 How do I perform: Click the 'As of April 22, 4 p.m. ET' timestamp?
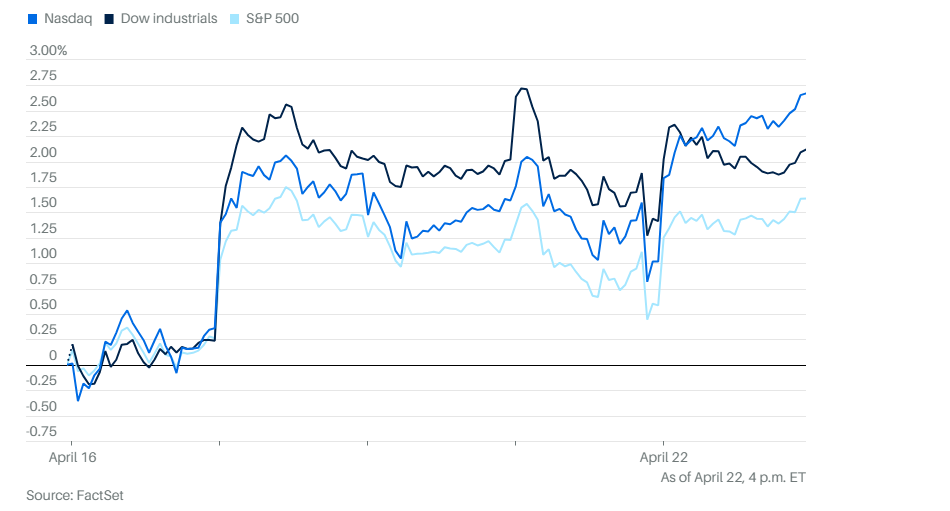(x=733, y=477)
